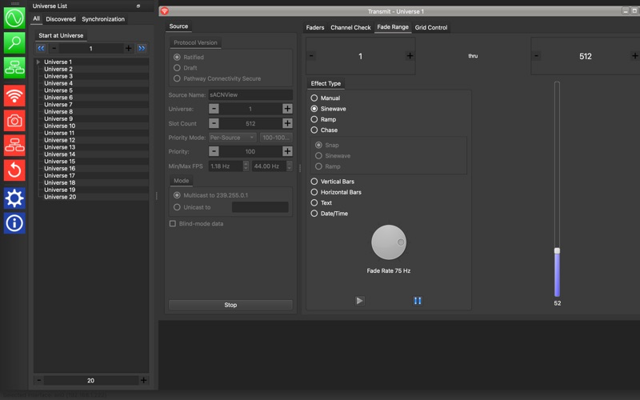Open the blue info about icon
This screenshot has height=400, width=640.
(x=14, y=223)
